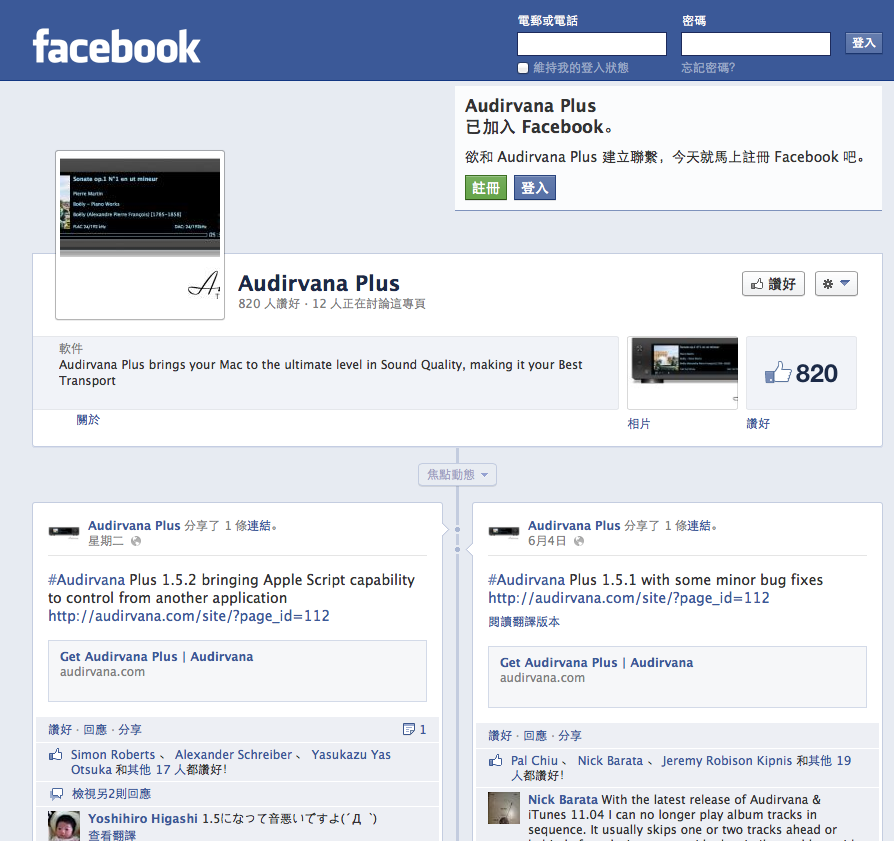
Task: Open the 忘記密碼? link
Action: [708, 68]
